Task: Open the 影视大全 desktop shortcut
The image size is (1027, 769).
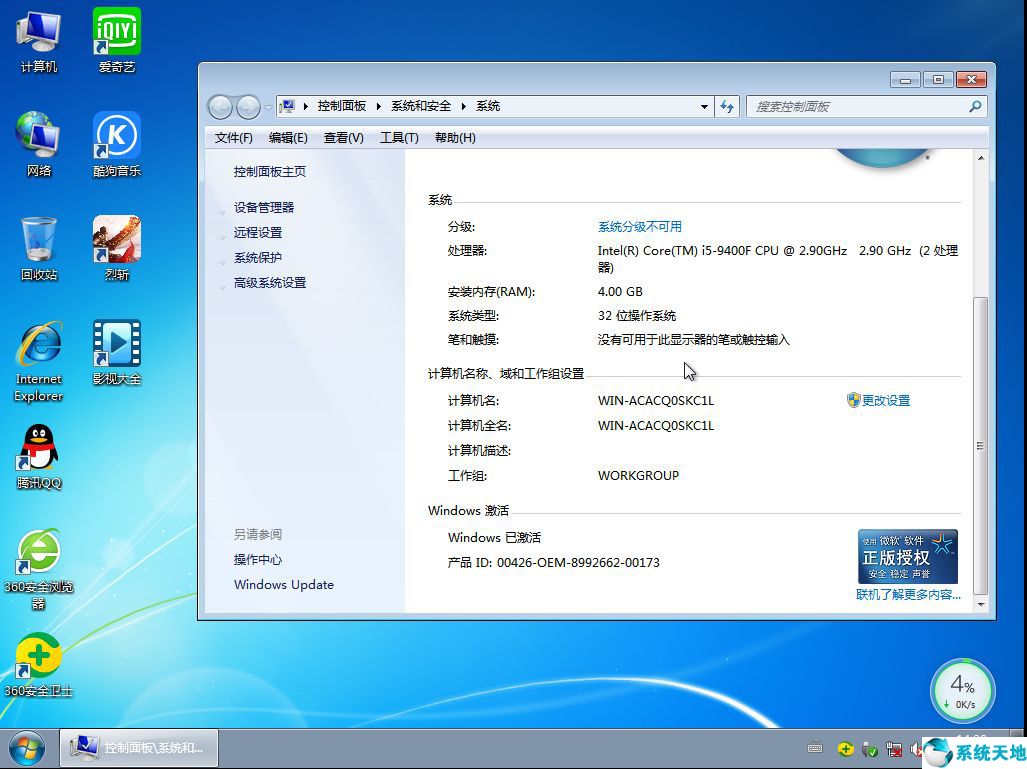Action: click(x=117, y=352)
